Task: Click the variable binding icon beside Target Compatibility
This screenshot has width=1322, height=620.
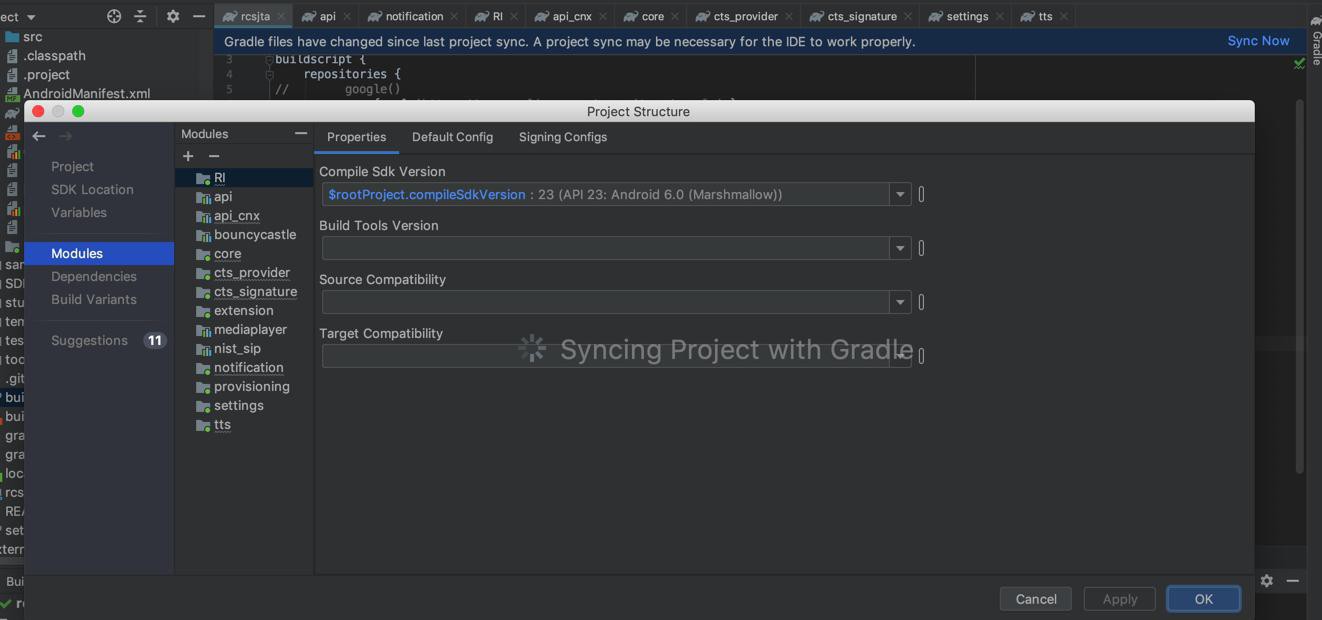Action: [x=921, y=356]
